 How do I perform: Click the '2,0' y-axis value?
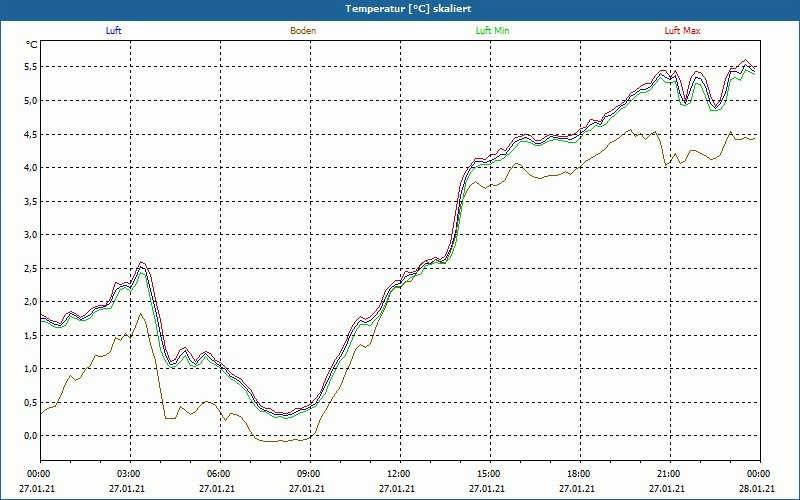click(x=31, y=302)
